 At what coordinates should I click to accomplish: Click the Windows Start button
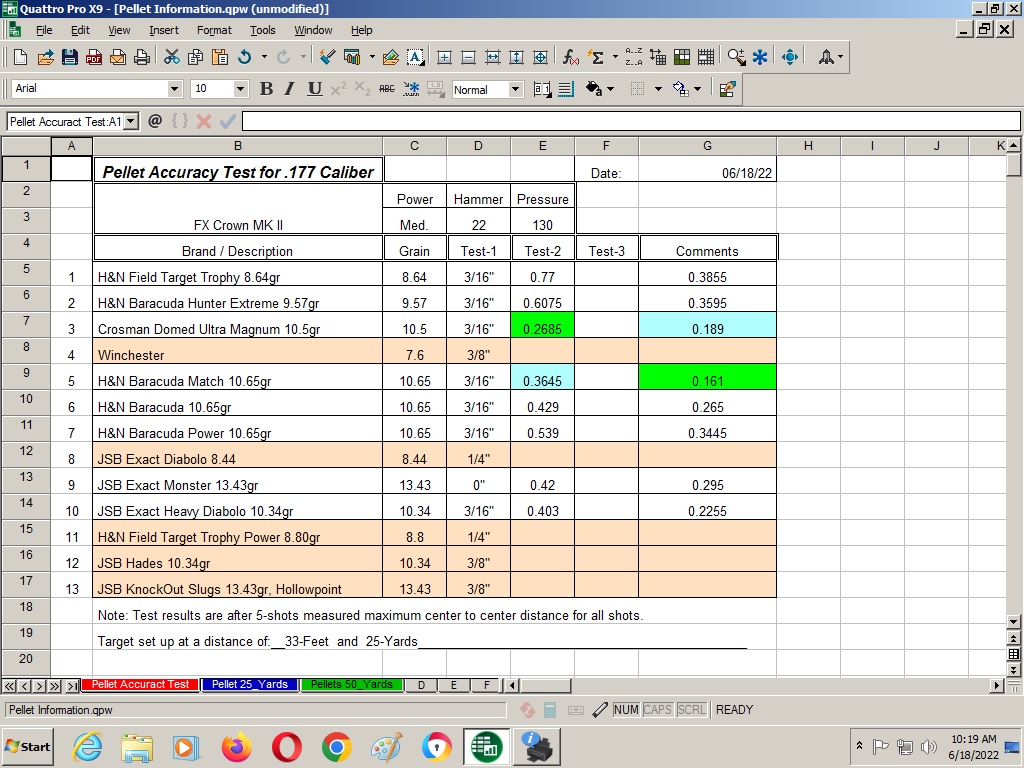point(28,747)
